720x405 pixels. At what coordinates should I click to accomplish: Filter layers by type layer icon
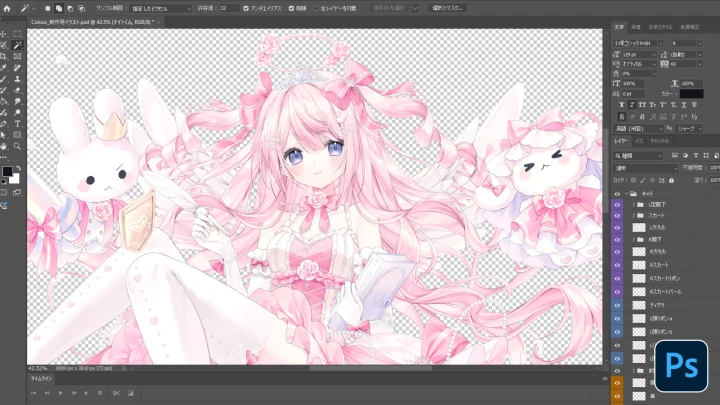tap(696, 156)
